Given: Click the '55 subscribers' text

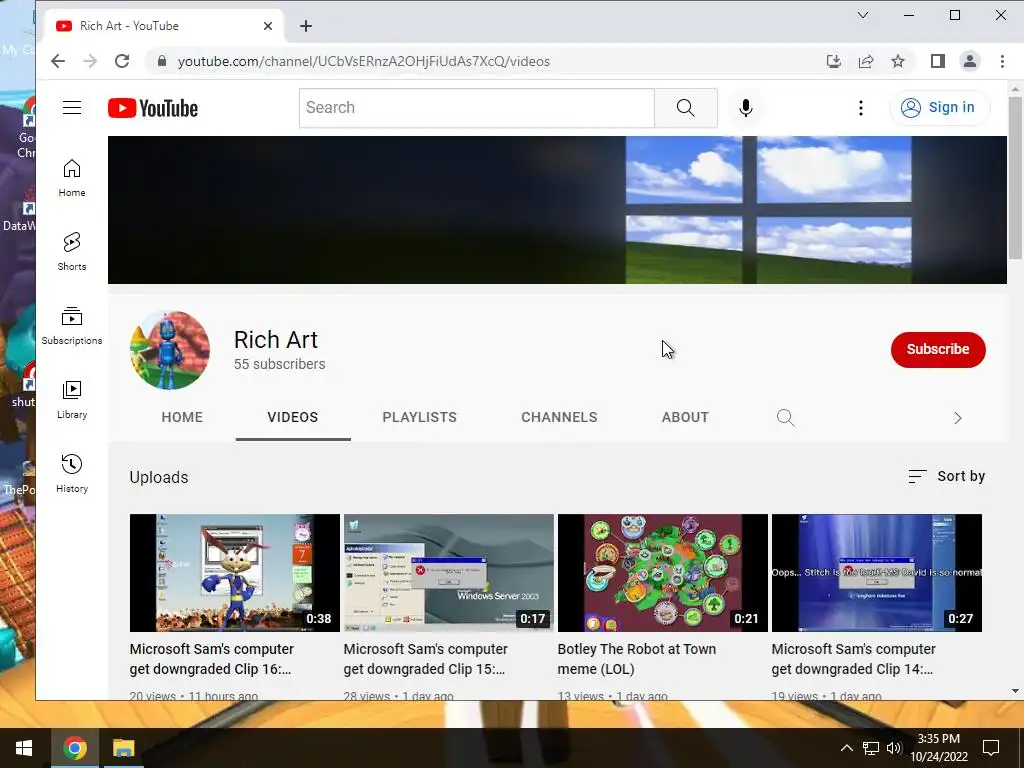Looking at the screenshot, I should pyautogui.click(x=280, y=364).
